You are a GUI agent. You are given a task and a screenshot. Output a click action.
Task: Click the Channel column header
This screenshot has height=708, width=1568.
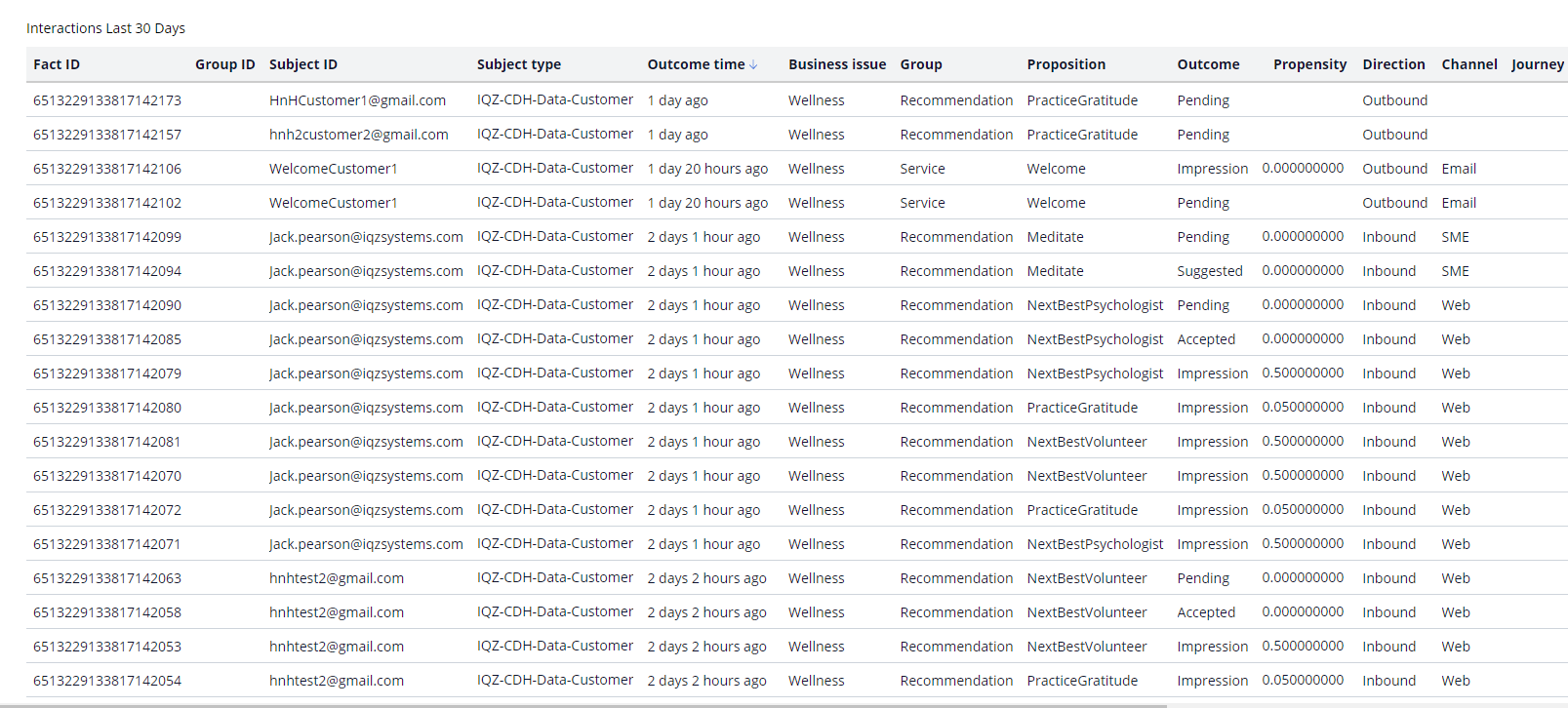coord(1468,64)
